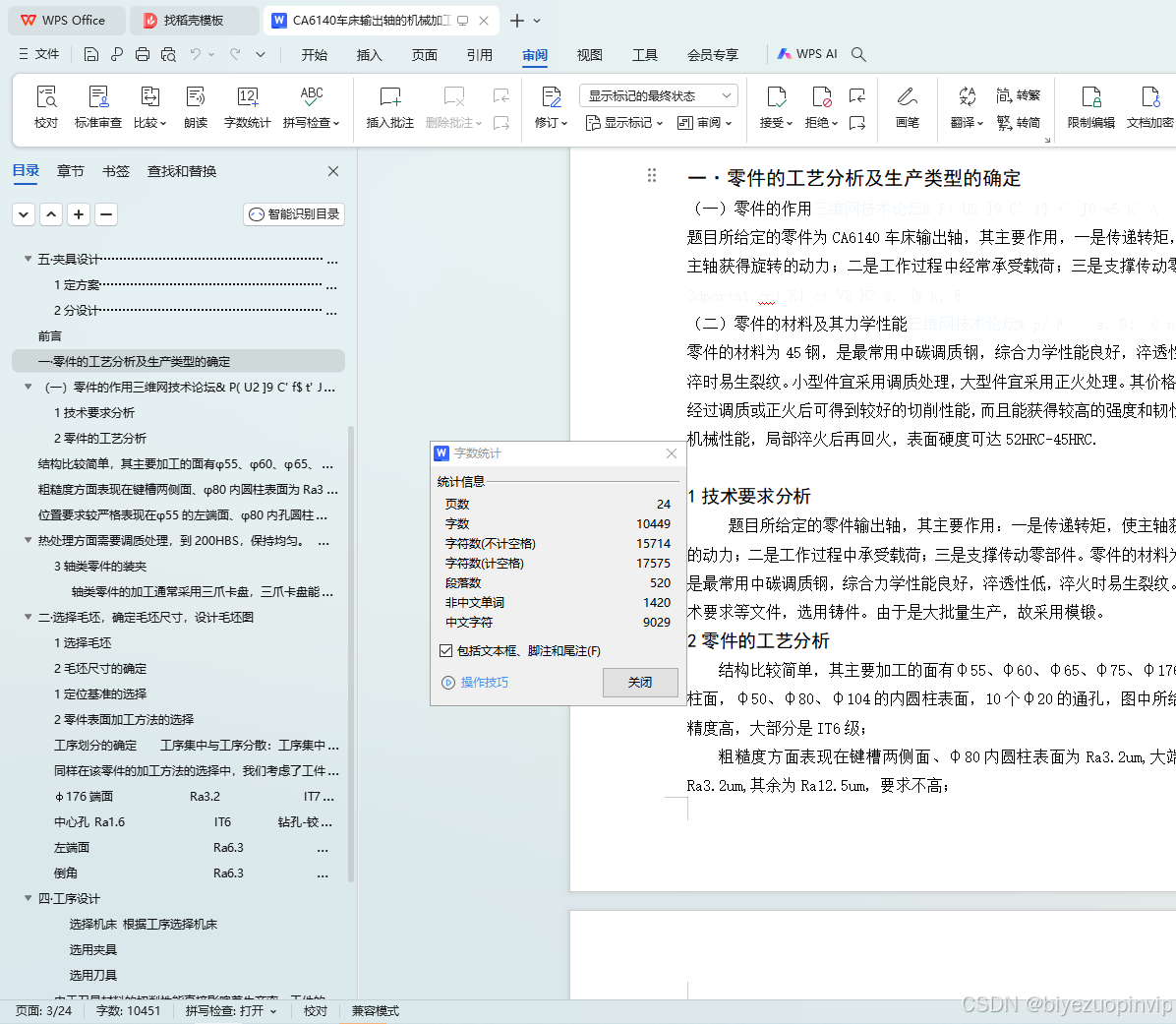Click the search magnifier next to WPS AI
Image resolution: width=1176 pixels, height=1024 pixels.
(x=858, y=54)
